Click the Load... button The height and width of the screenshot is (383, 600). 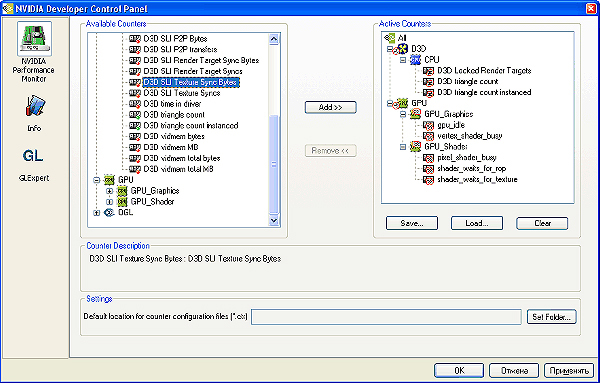tap(477, 223)
